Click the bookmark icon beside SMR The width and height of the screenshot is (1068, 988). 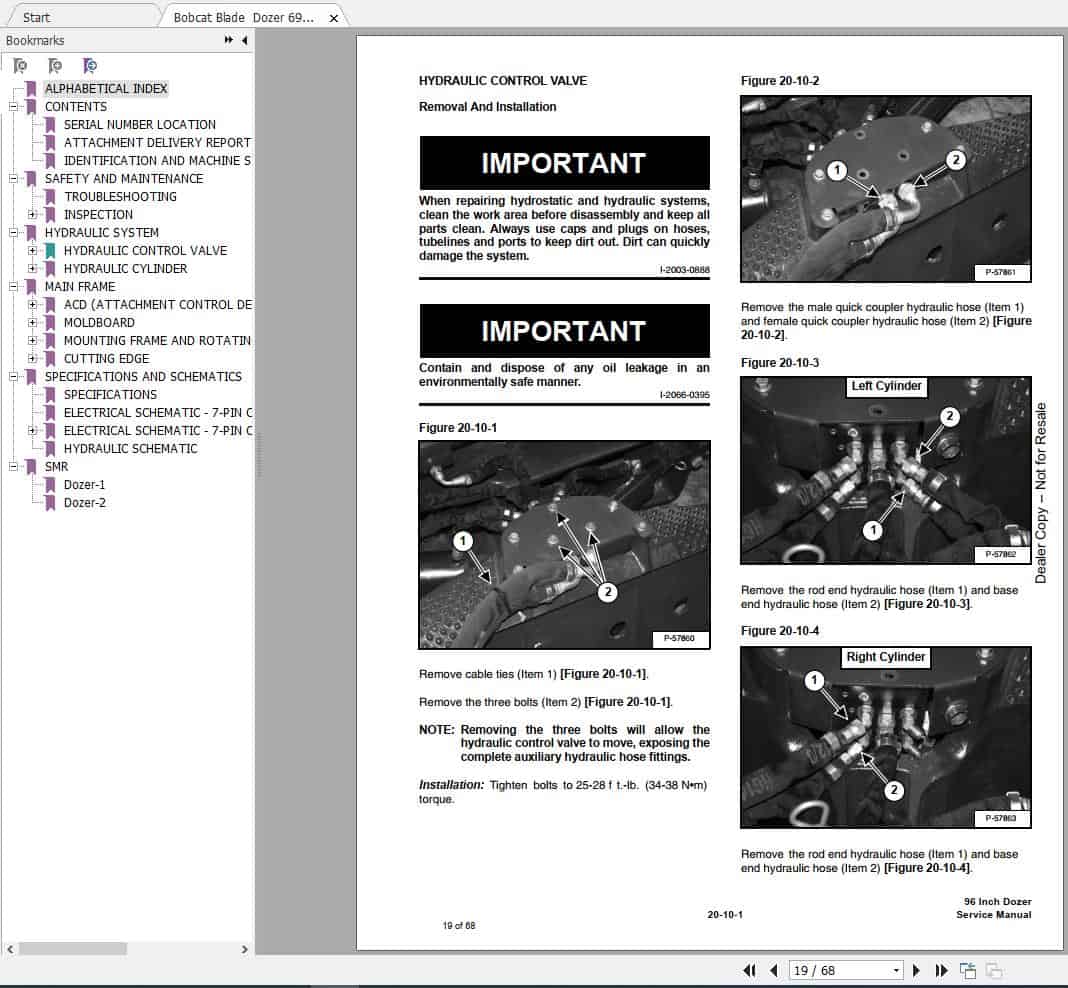click(x=31, y=467)
